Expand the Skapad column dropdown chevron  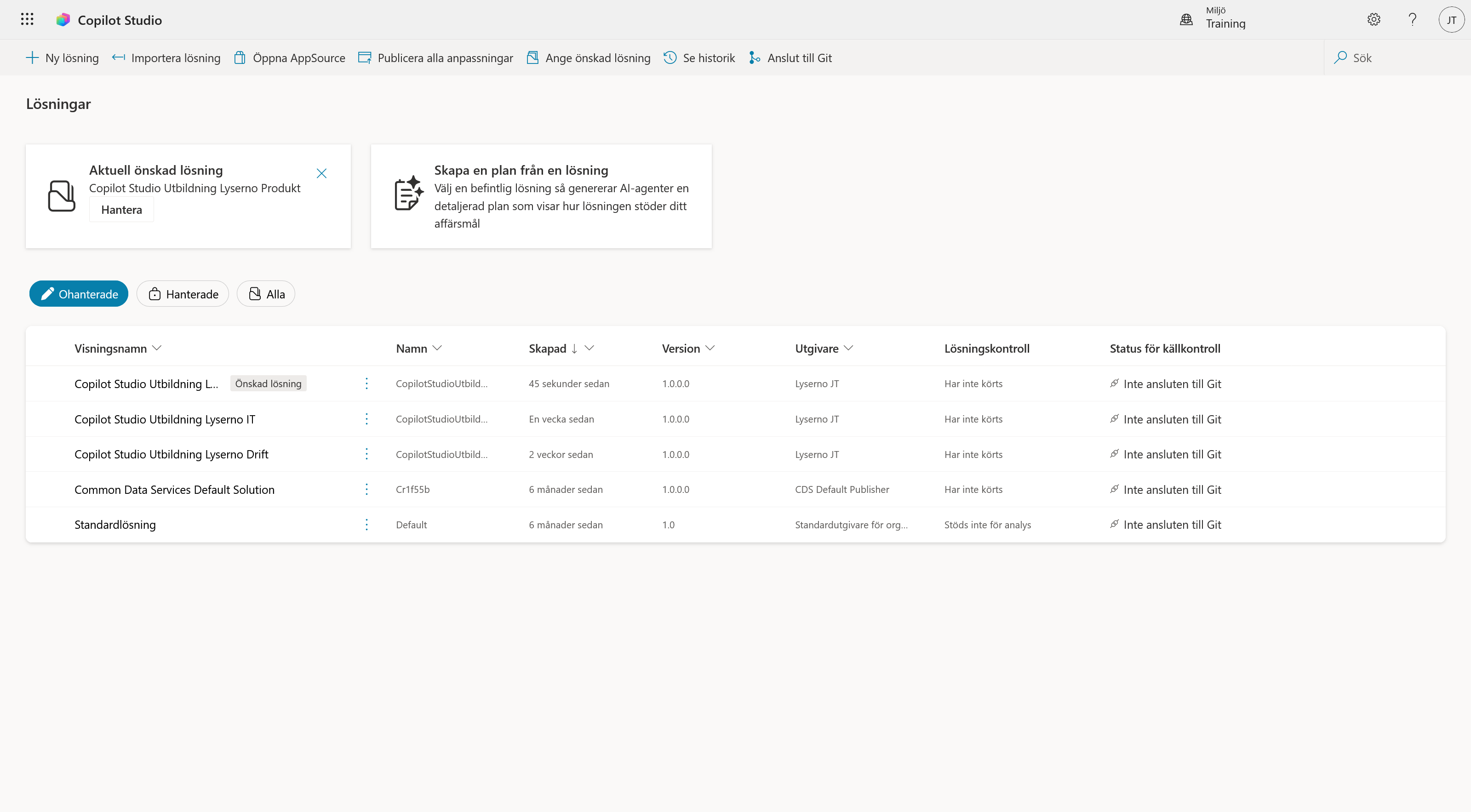[x=590, y=348]
